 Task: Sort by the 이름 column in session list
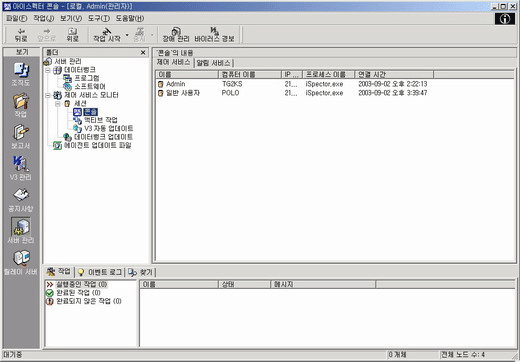187,74
